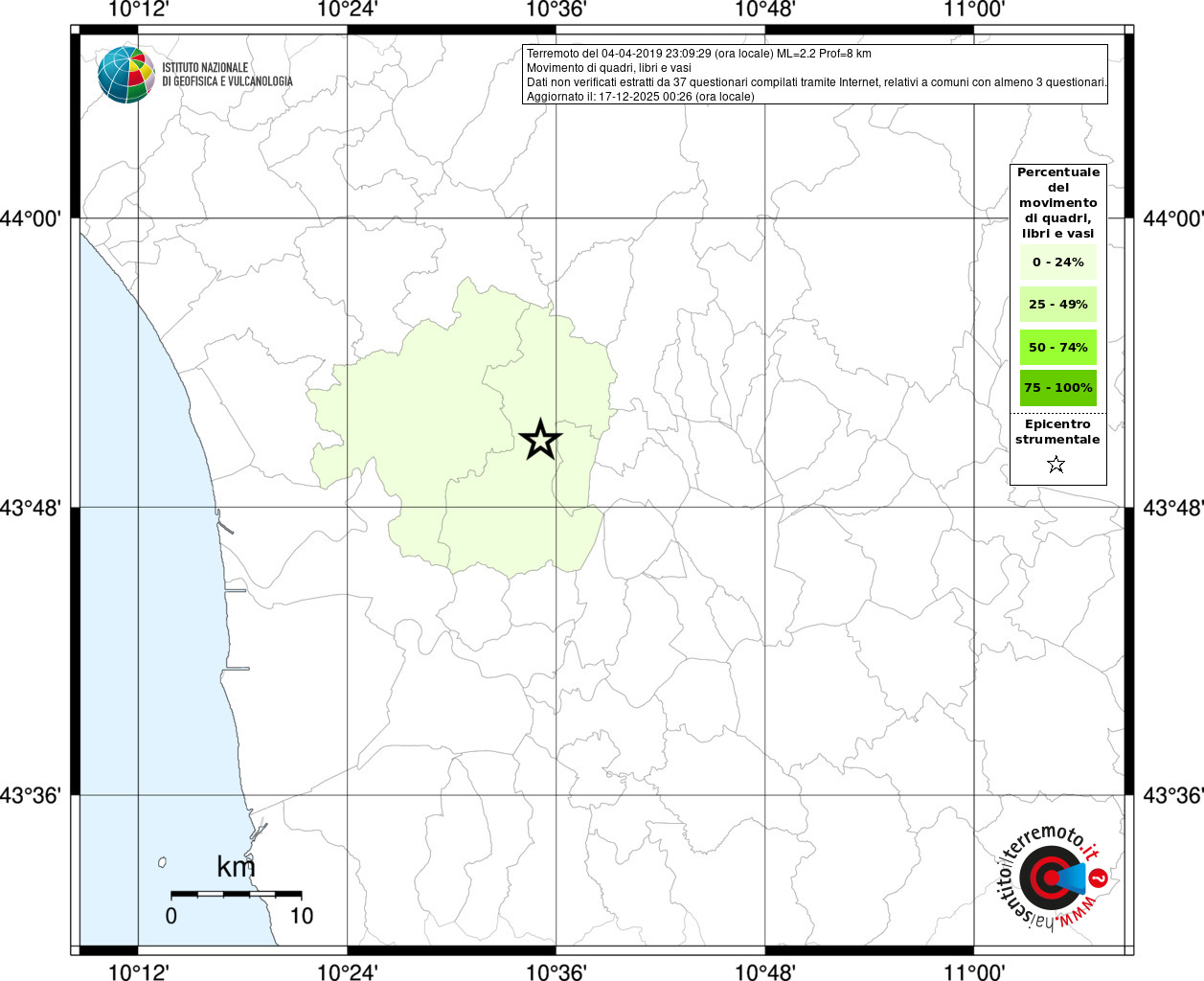Click the INGV globe logo

tap(125, 74)
